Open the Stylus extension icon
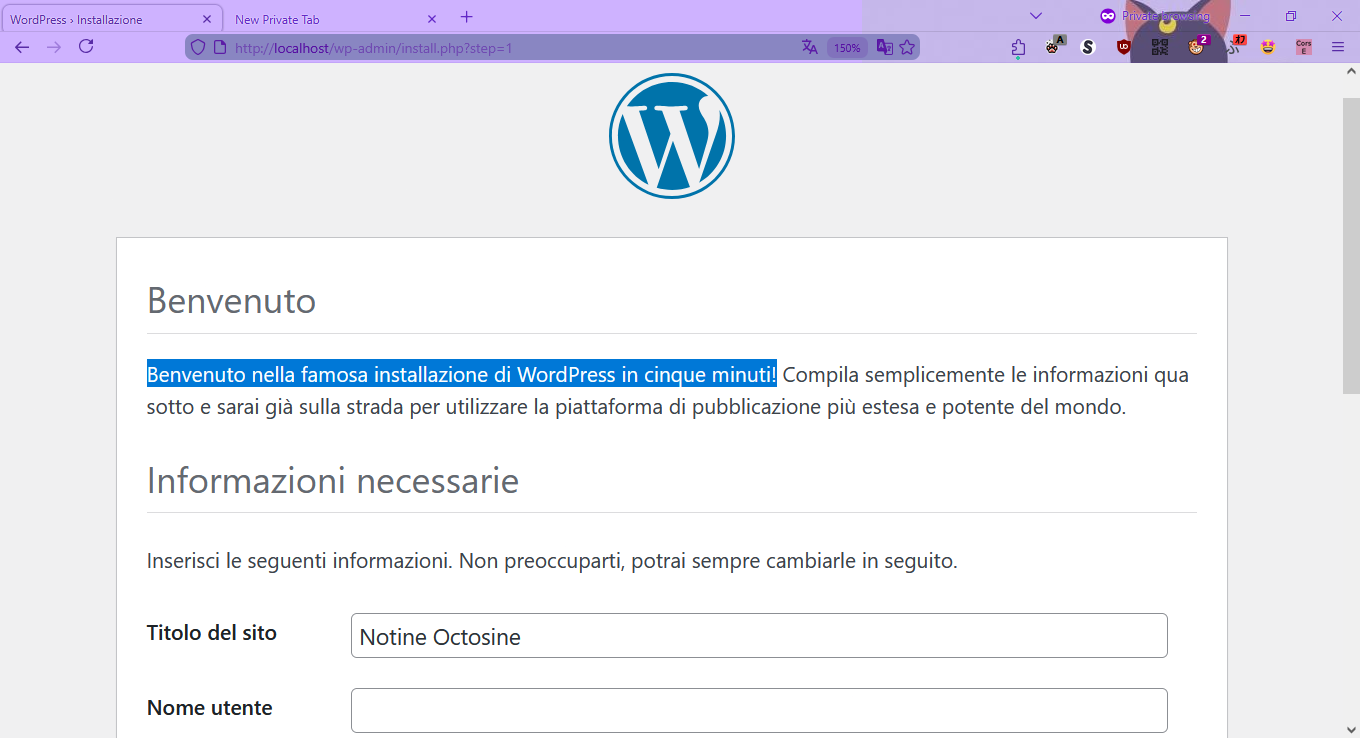Screen dimensions: 1360x738 point(1087,46)
